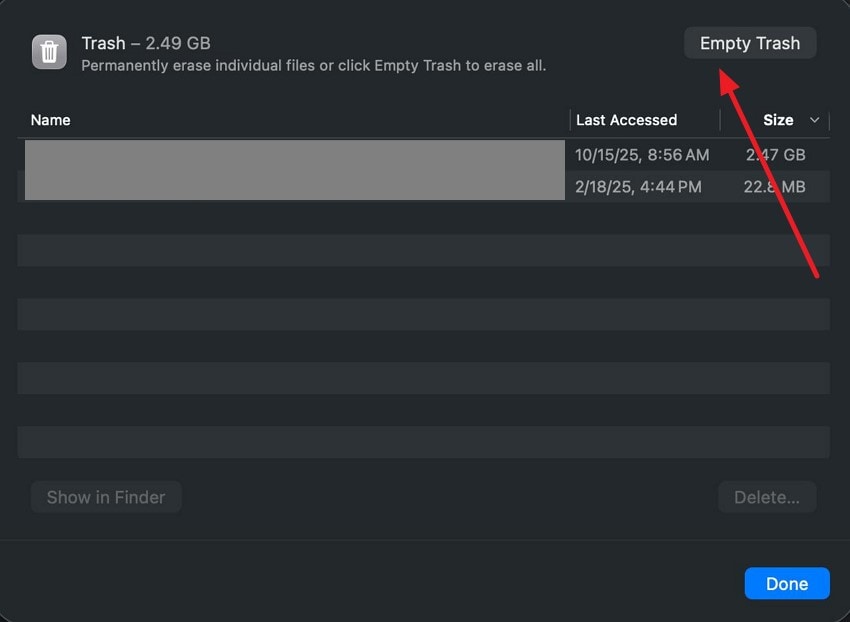Click the 22.8 MB size value
Screen dimensions: 850x622
coord(774,186)
